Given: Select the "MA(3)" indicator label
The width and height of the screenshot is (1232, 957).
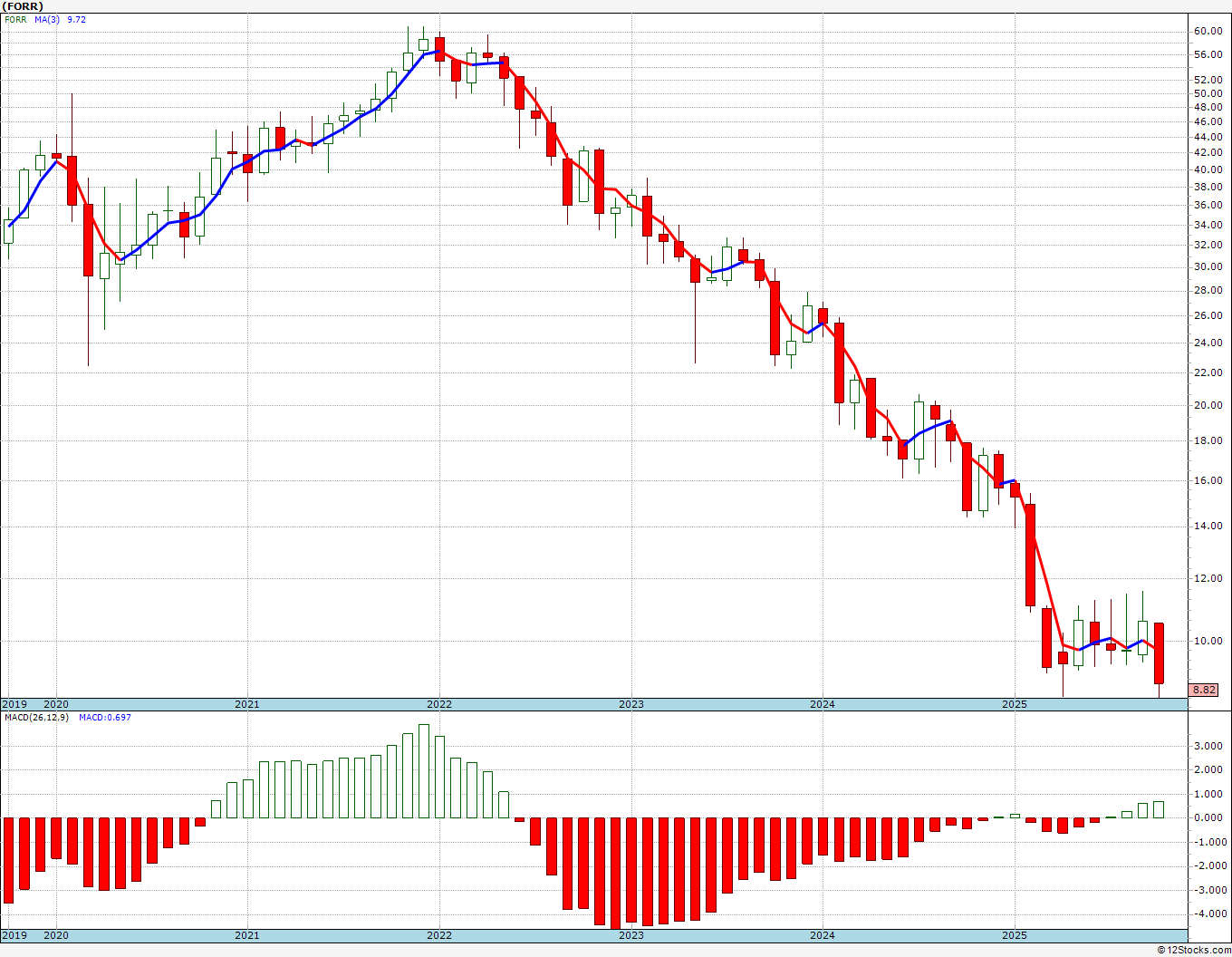Looking at the screenshot, I should (x=47, y=19).
